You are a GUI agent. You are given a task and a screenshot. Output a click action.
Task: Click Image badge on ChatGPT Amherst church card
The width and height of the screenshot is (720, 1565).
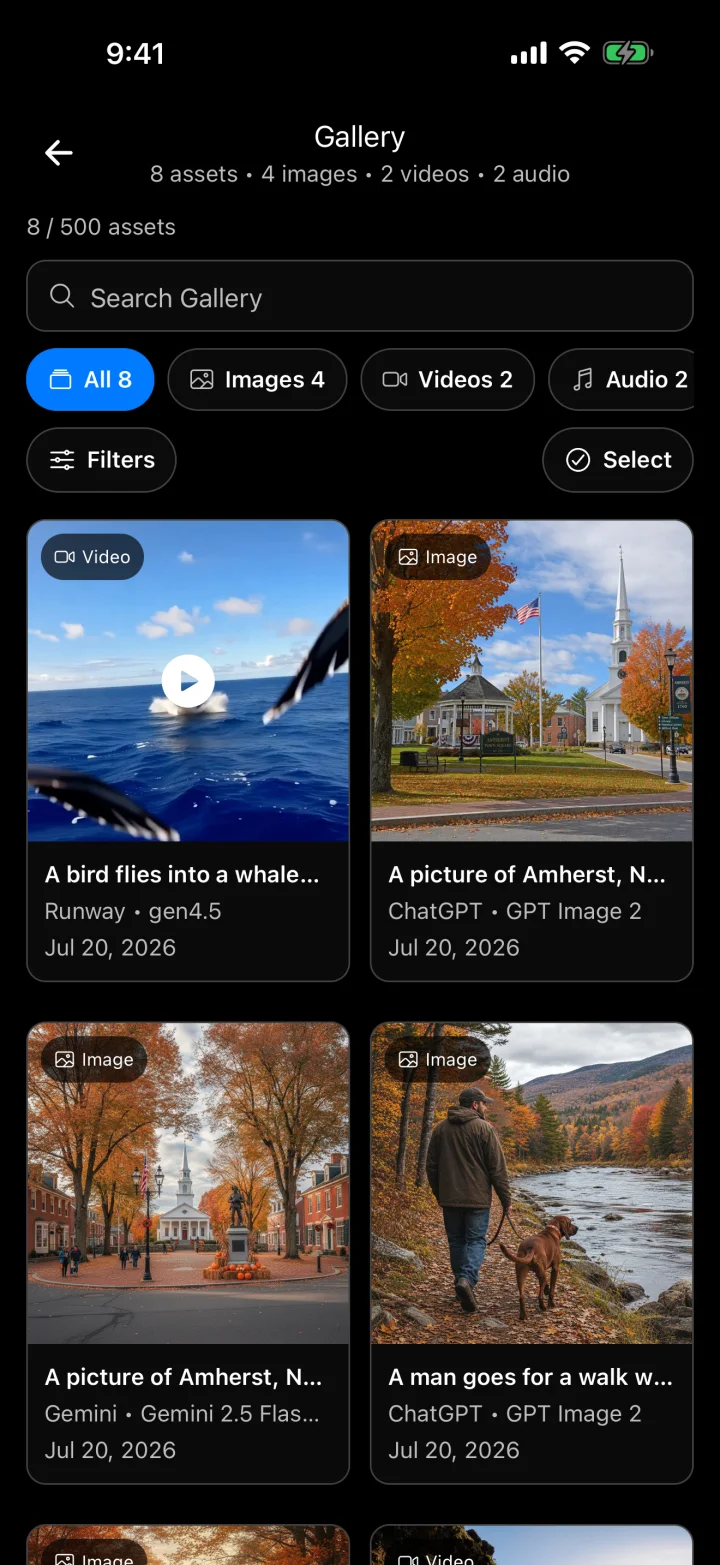[x=437, y=557]
